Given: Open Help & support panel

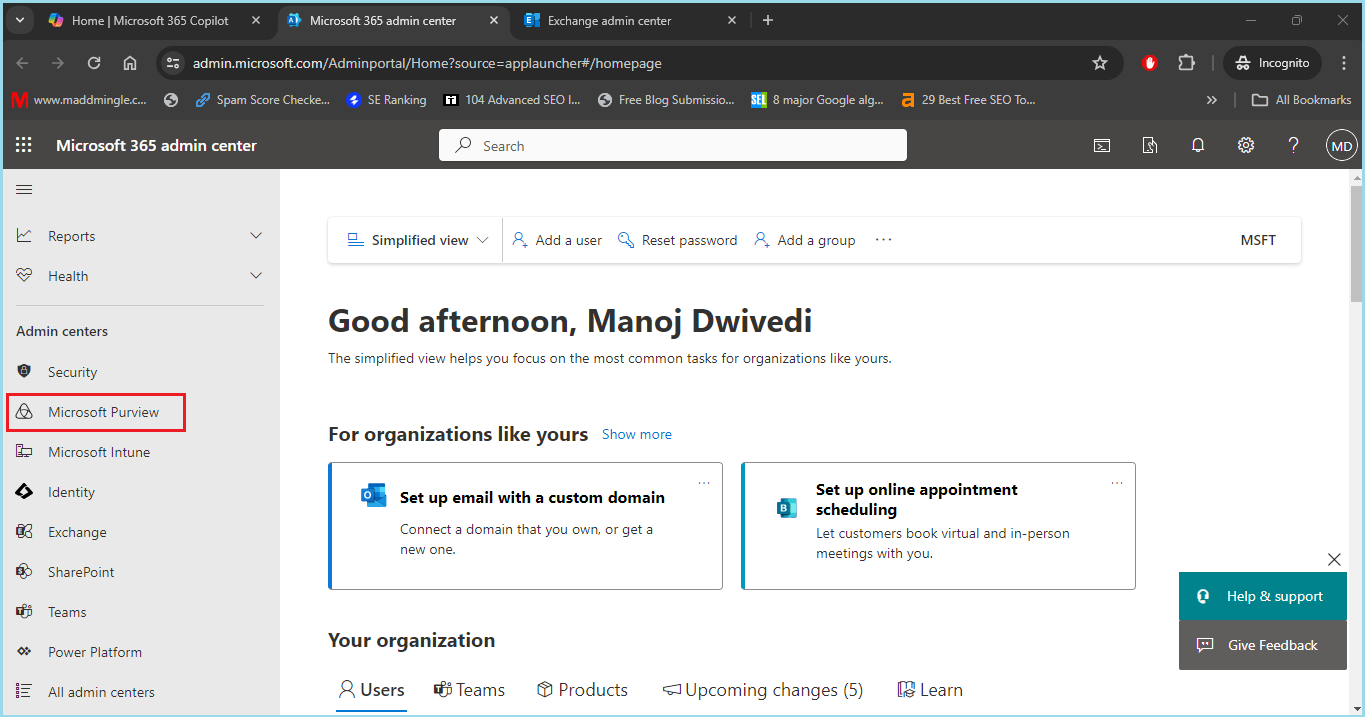Looking at the screenshot, I should (1262, 596).
